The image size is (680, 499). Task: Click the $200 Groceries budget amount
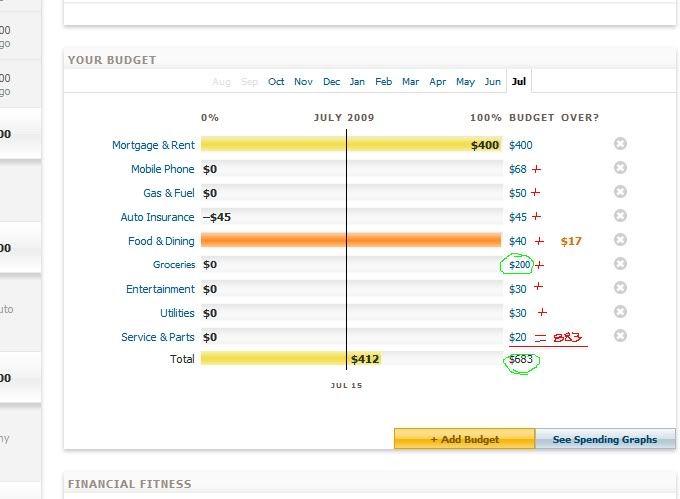(x=520, y=265)
